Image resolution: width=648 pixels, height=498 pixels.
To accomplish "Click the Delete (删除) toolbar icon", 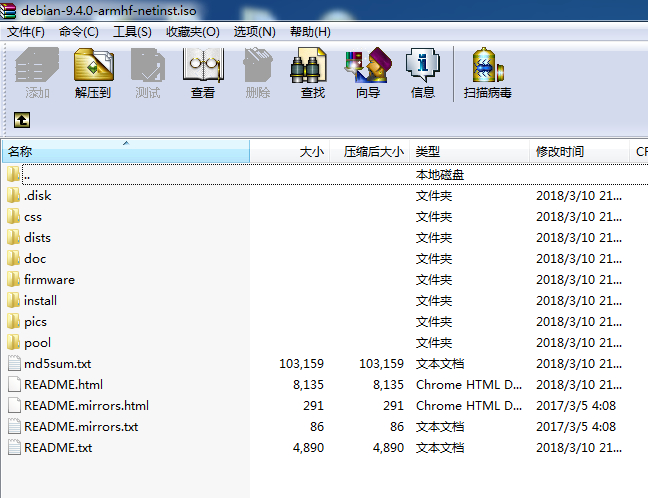I will [x=258, y=65].
